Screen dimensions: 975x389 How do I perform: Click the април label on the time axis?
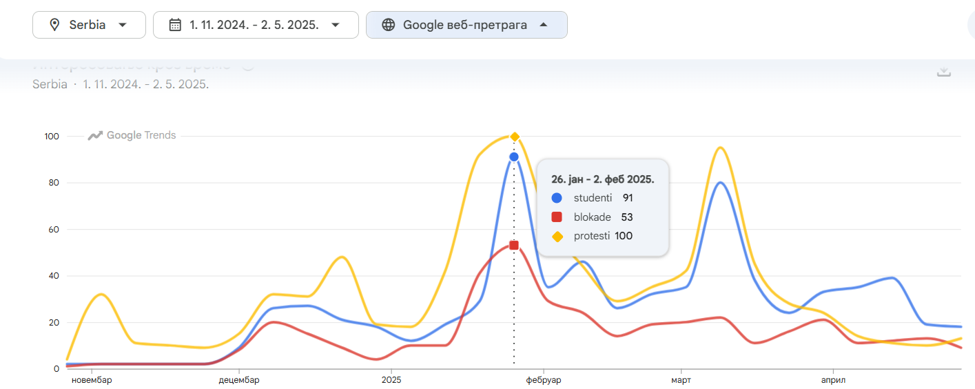(833, 380)
